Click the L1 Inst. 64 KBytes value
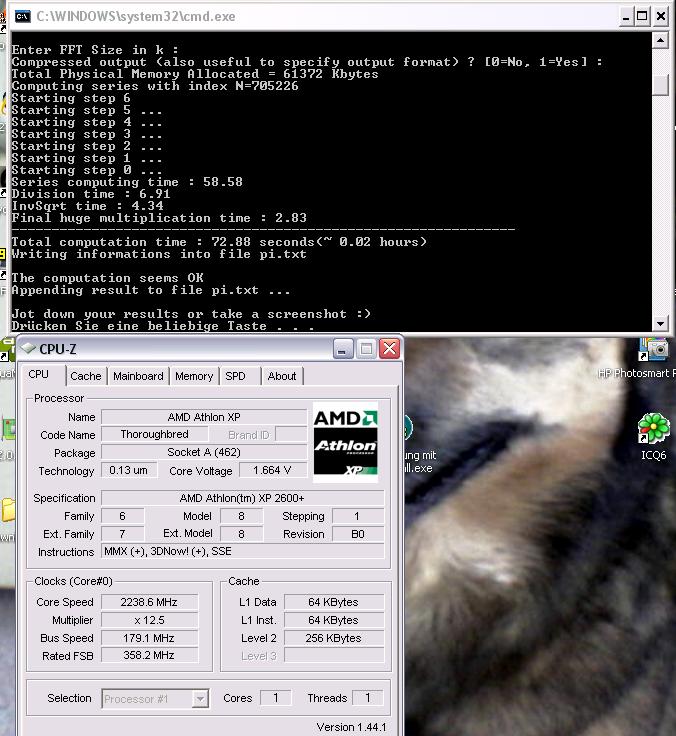This screenshot has height=736, width=676. click(334, 620)
